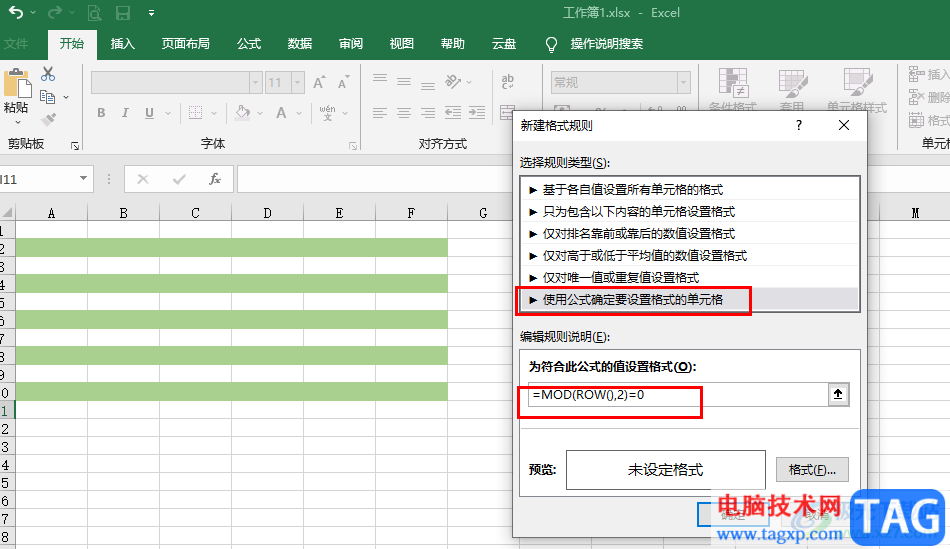The image size is (950, 549).
Task: Switch to the 页面布局 ribbon tab
Action: click(185, 44)
